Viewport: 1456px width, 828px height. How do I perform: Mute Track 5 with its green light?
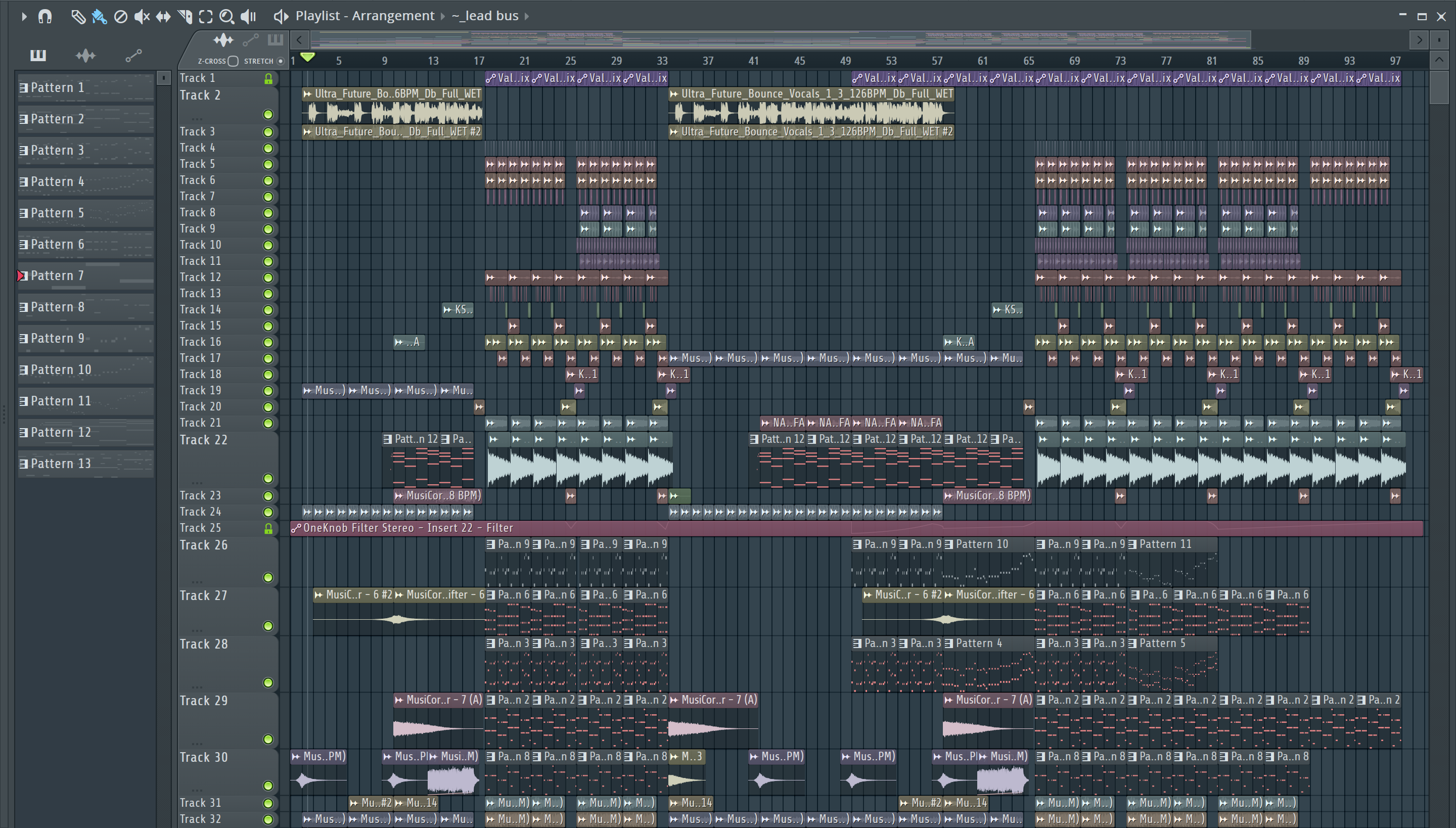point(268,164)
